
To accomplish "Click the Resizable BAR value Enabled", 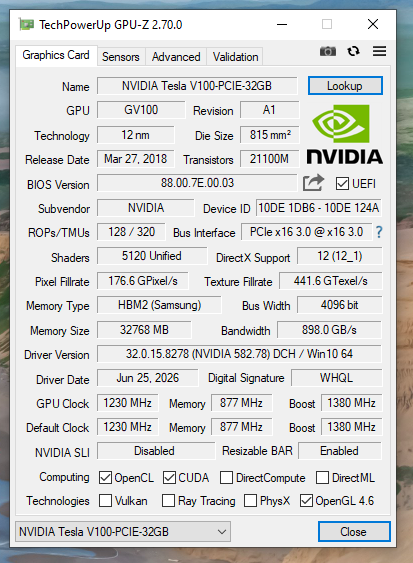I will pos(339,451).
